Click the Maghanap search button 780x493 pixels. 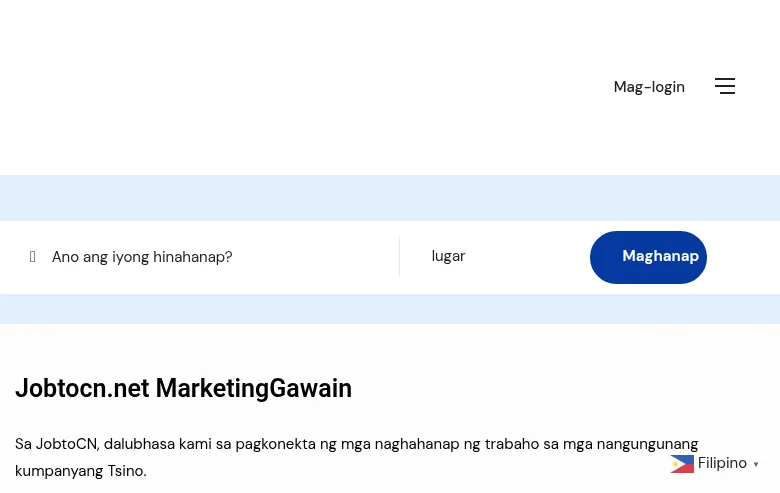[x=648, y=257]
